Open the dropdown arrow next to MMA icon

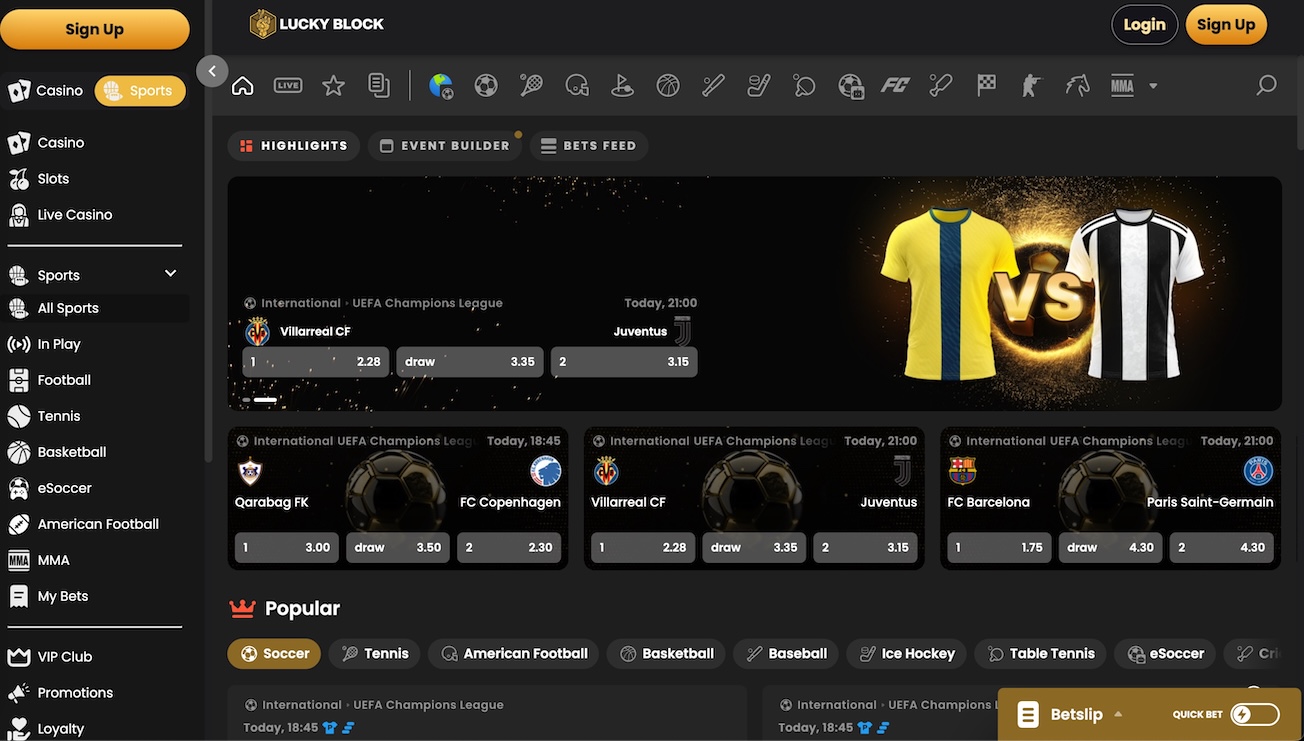coord(1153,86)
